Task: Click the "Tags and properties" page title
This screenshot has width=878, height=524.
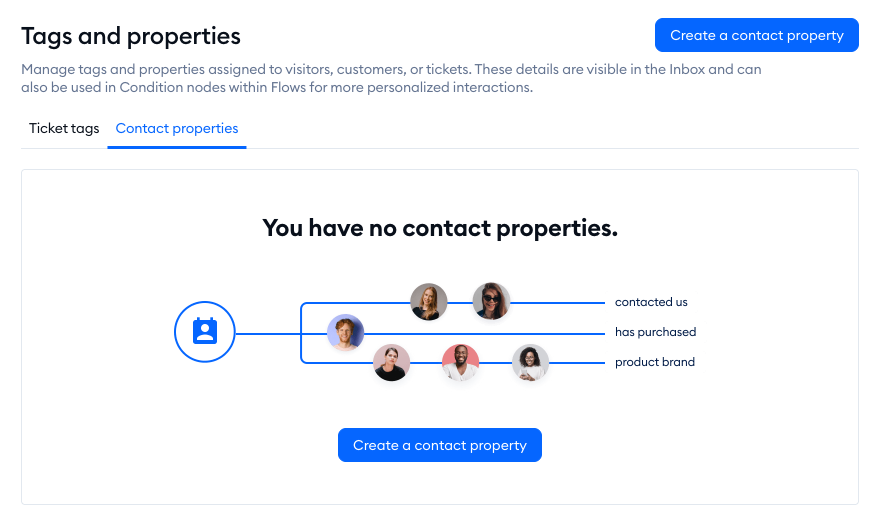Action: (x=131, y=36)
